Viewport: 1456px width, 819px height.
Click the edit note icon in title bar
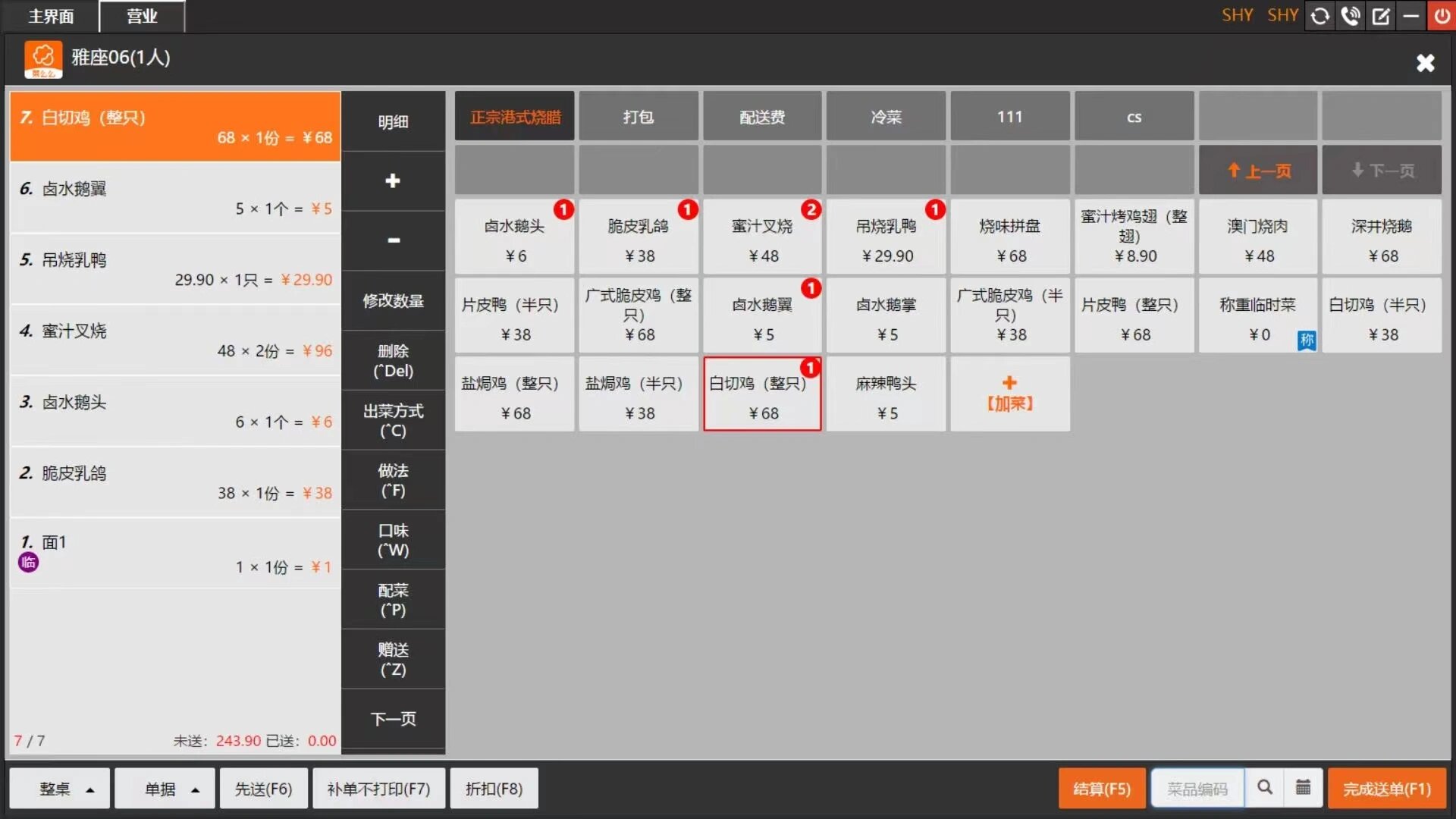pyautogui.click(x=1380, y=16)
